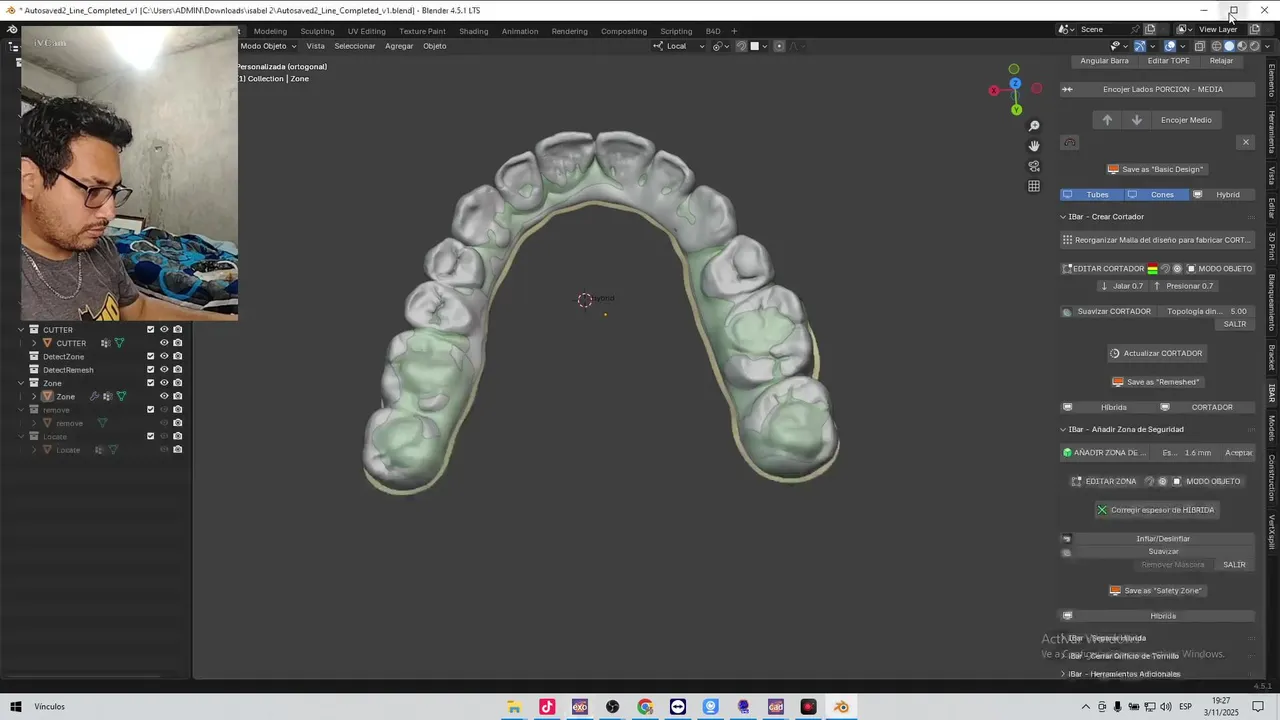Viewport: 1280px width, 720px height.
Task: Open the Blanqueamiento sidebar tab
Action: [x=1272, y=302]
